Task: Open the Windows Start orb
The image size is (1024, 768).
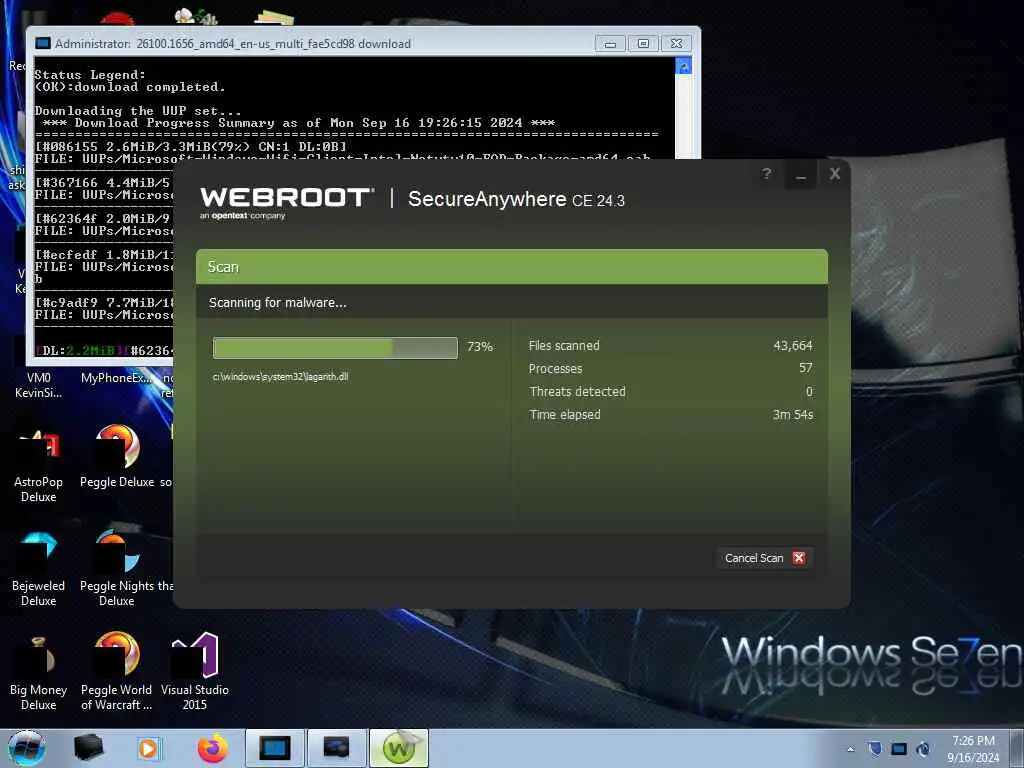Action: [27, 748]
